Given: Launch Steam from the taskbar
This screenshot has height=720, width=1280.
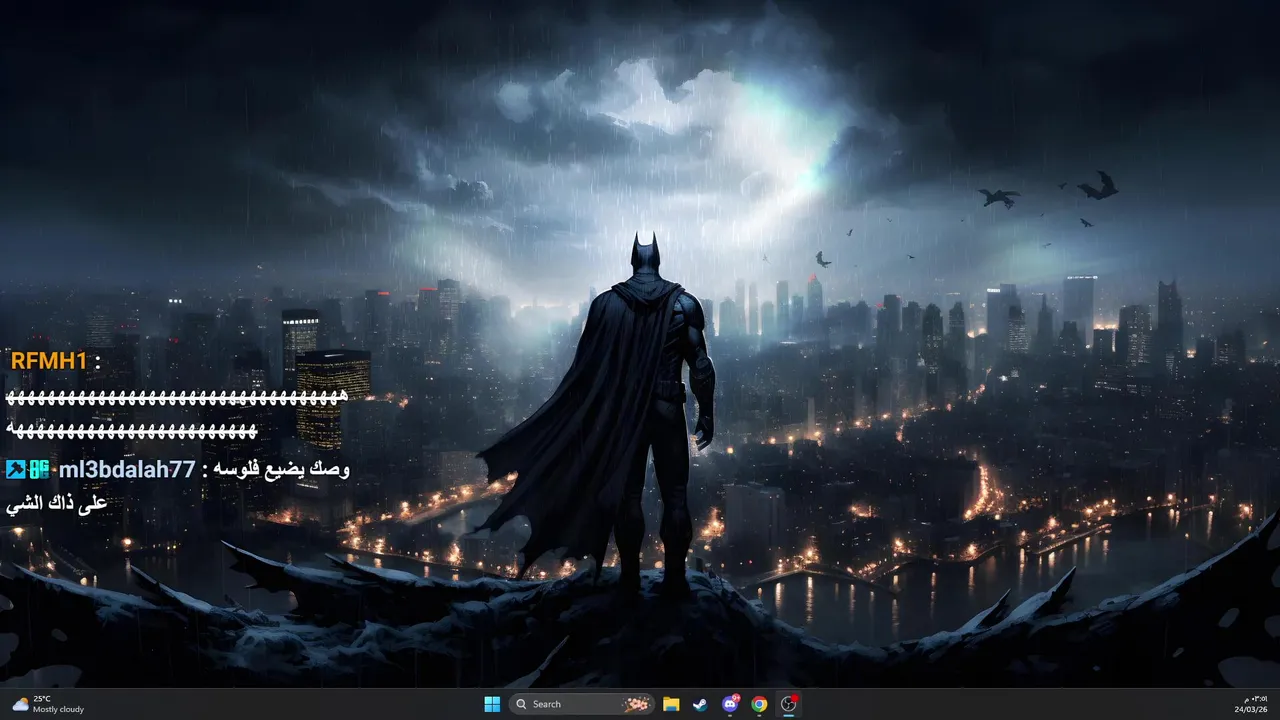Looking at the screenshot, I should (700, 704).
